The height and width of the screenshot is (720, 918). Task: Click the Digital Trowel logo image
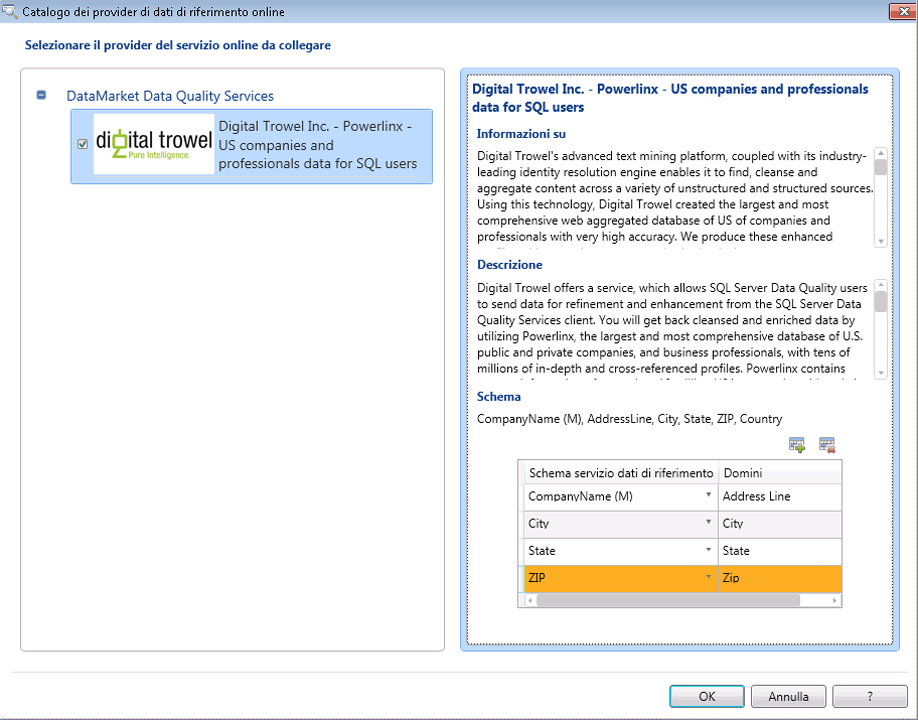click(154, 145)
